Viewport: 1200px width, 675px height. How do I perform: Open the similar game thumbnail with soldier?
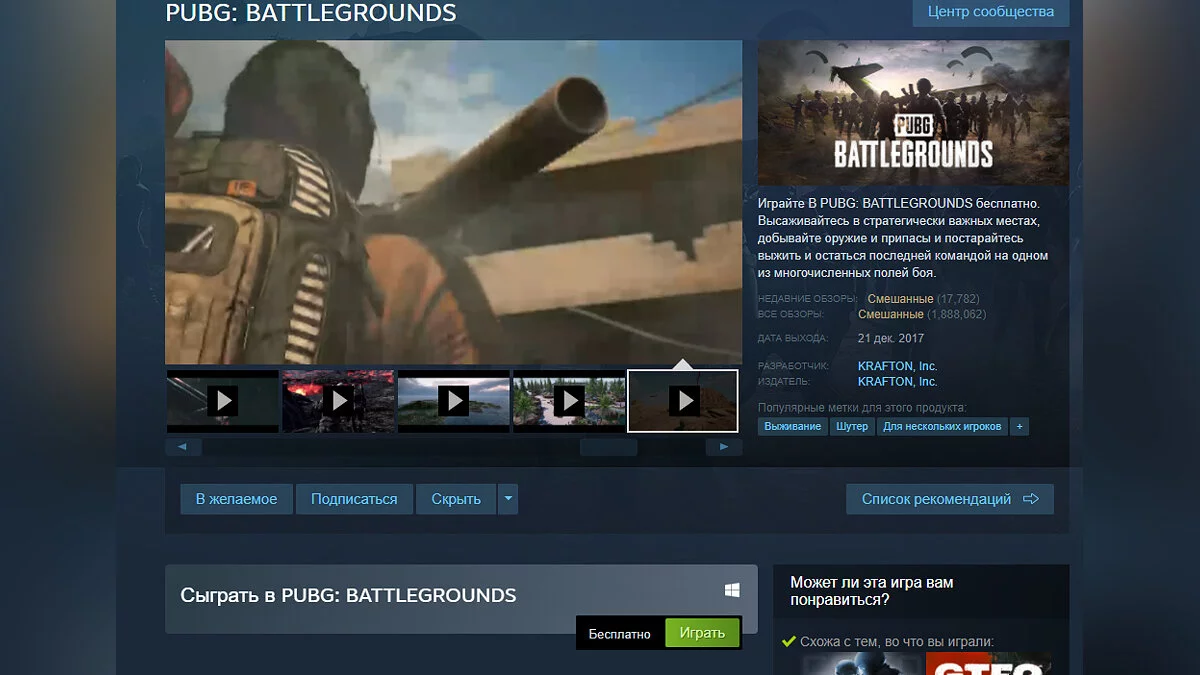tap(860, 664)
